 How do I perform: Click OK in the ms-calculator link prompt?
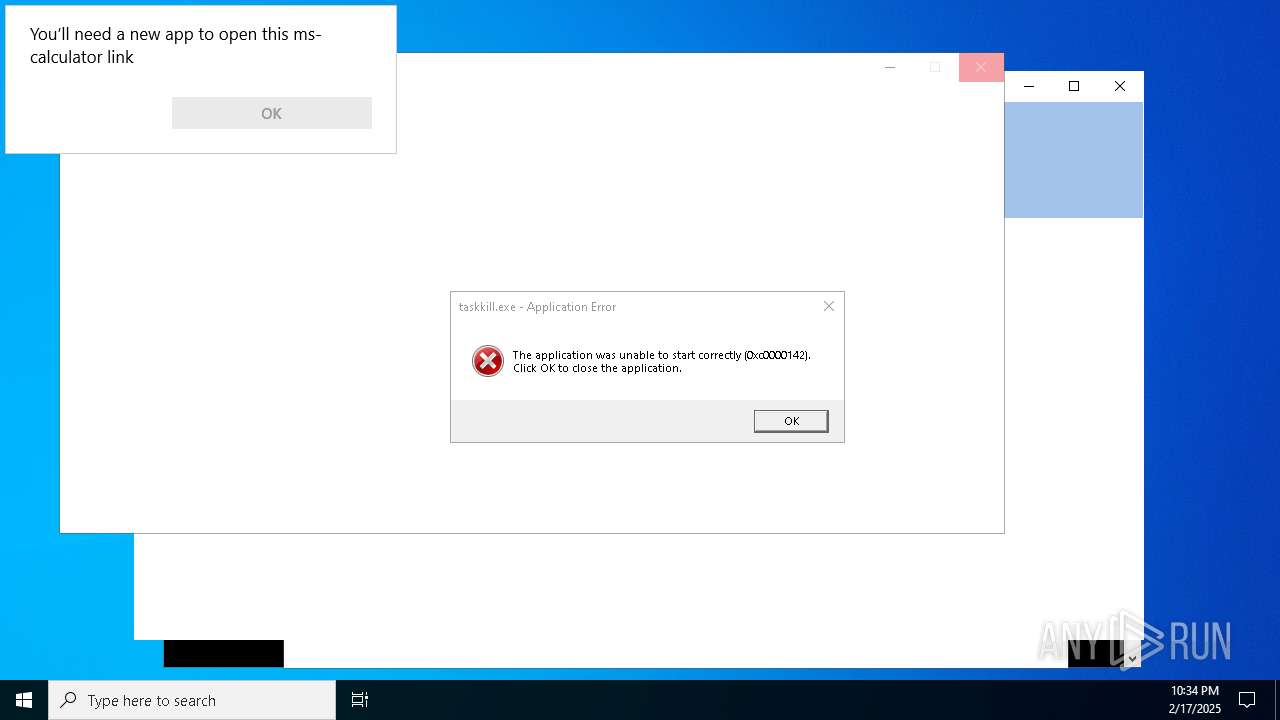click(272, 113)
